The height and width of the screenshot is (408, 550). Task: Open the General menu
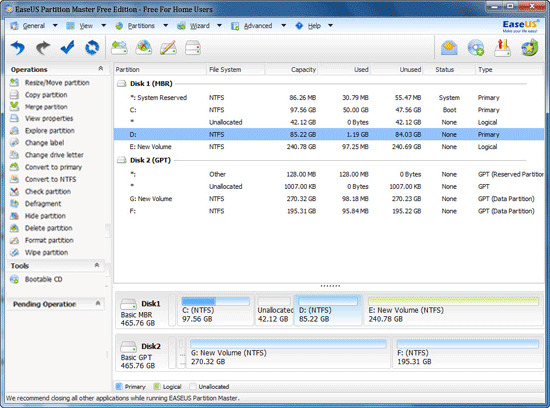[x=34, y=26]
